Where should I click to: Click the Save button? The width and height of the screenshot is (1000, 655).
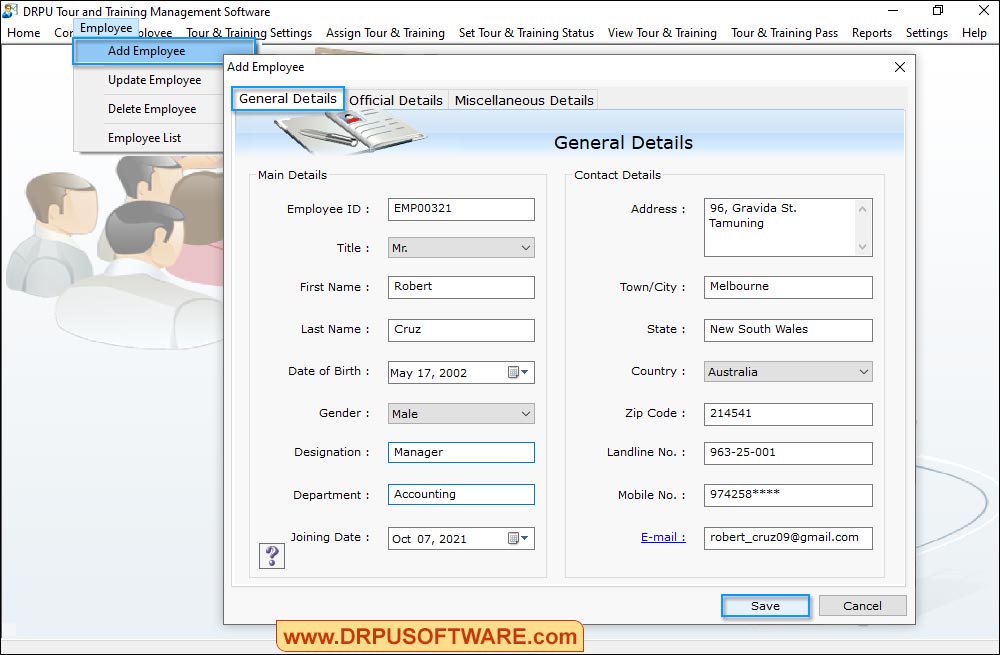(x=765, y=605)
